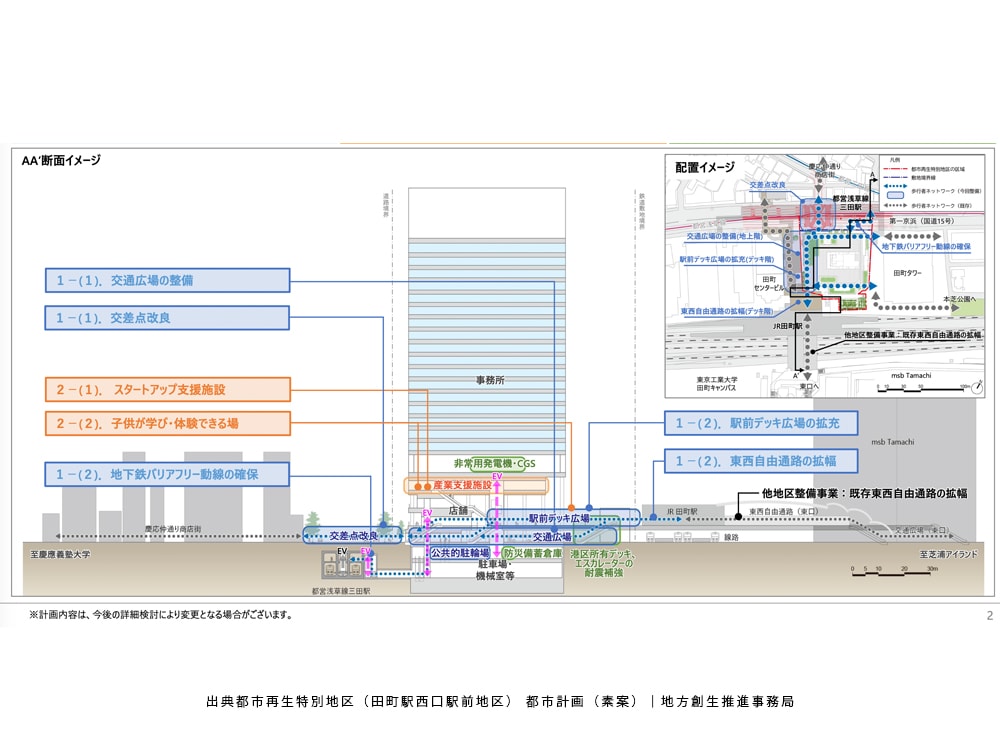This screenshot has height=750, width=1000.
Task: Click the 2-(2) 子供が学び・体験できる場 label
Action: pos(167,423)
